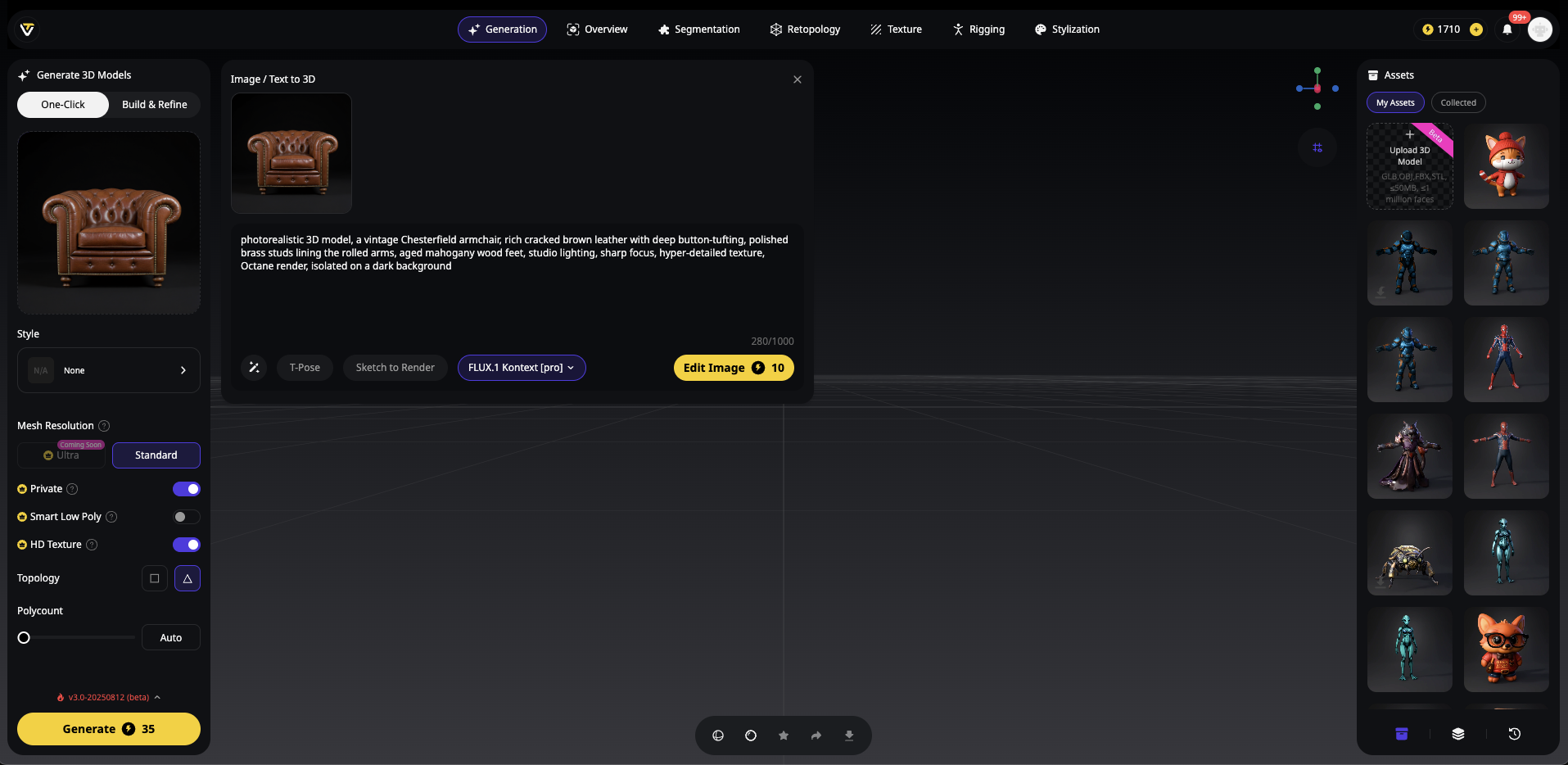This screenshot has width=1568, height=765.
Task: Open the history clock icon in Assets panel
Action: 1514,734
